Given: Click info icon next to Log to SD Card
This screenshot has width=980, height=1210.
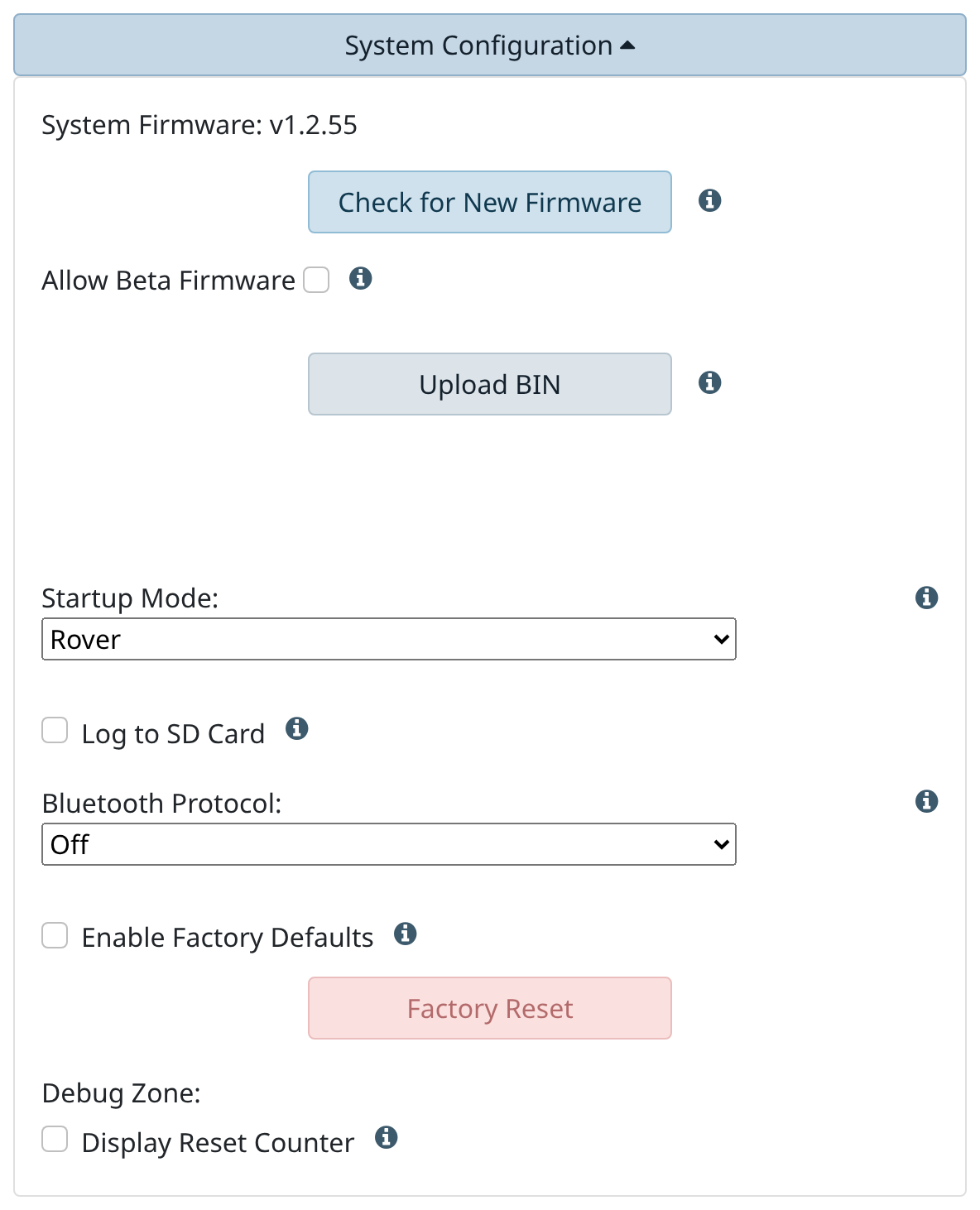Looking at the screenshot, I should coord(296,728).
